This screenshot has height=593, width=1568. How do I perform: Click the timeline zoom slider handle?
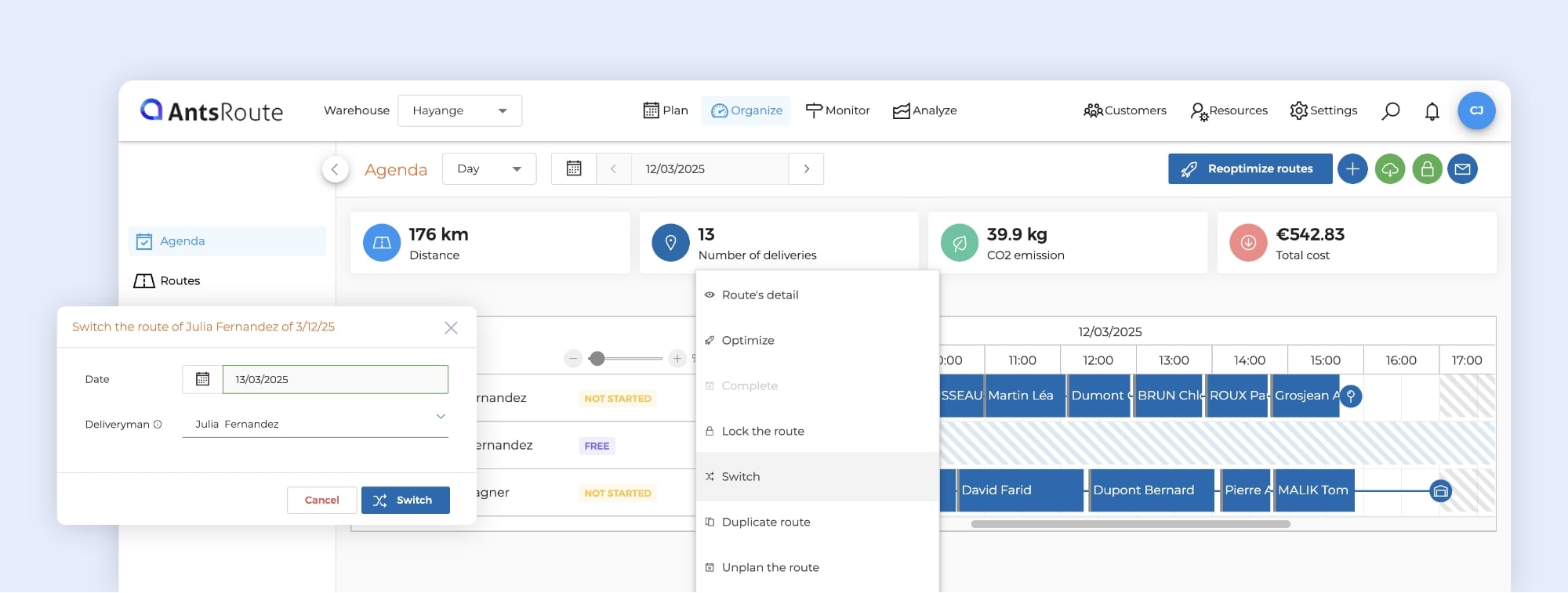pyautogui.click(x=597, y=359)
